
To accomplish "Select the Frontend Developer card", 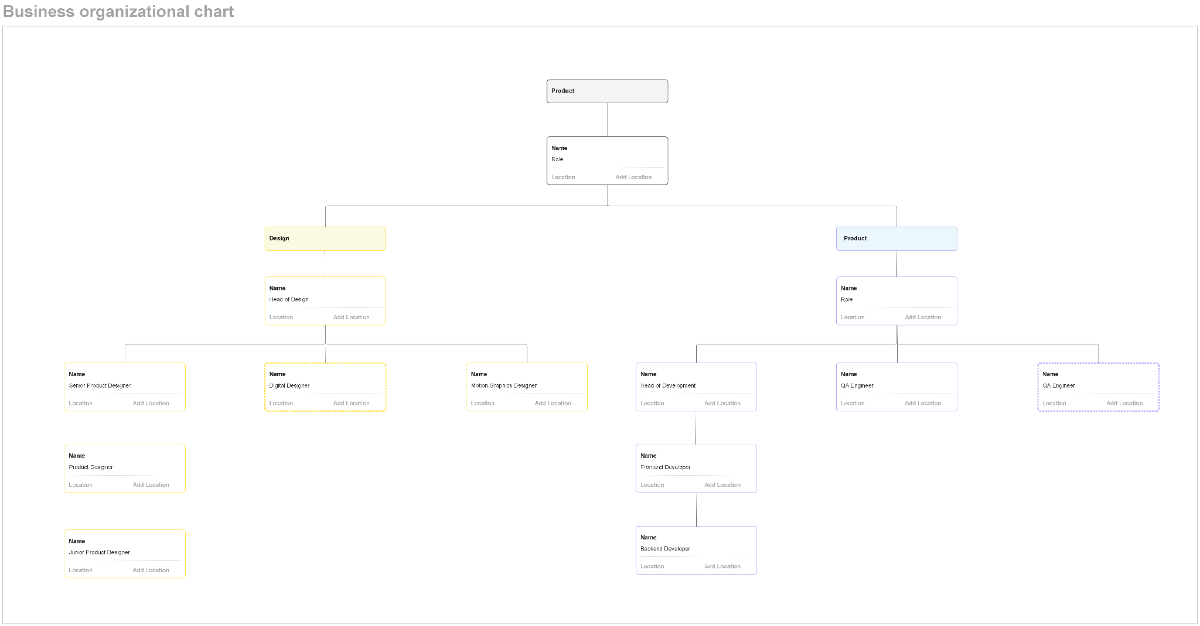I will pyautogui.click(x=695, y=467).
